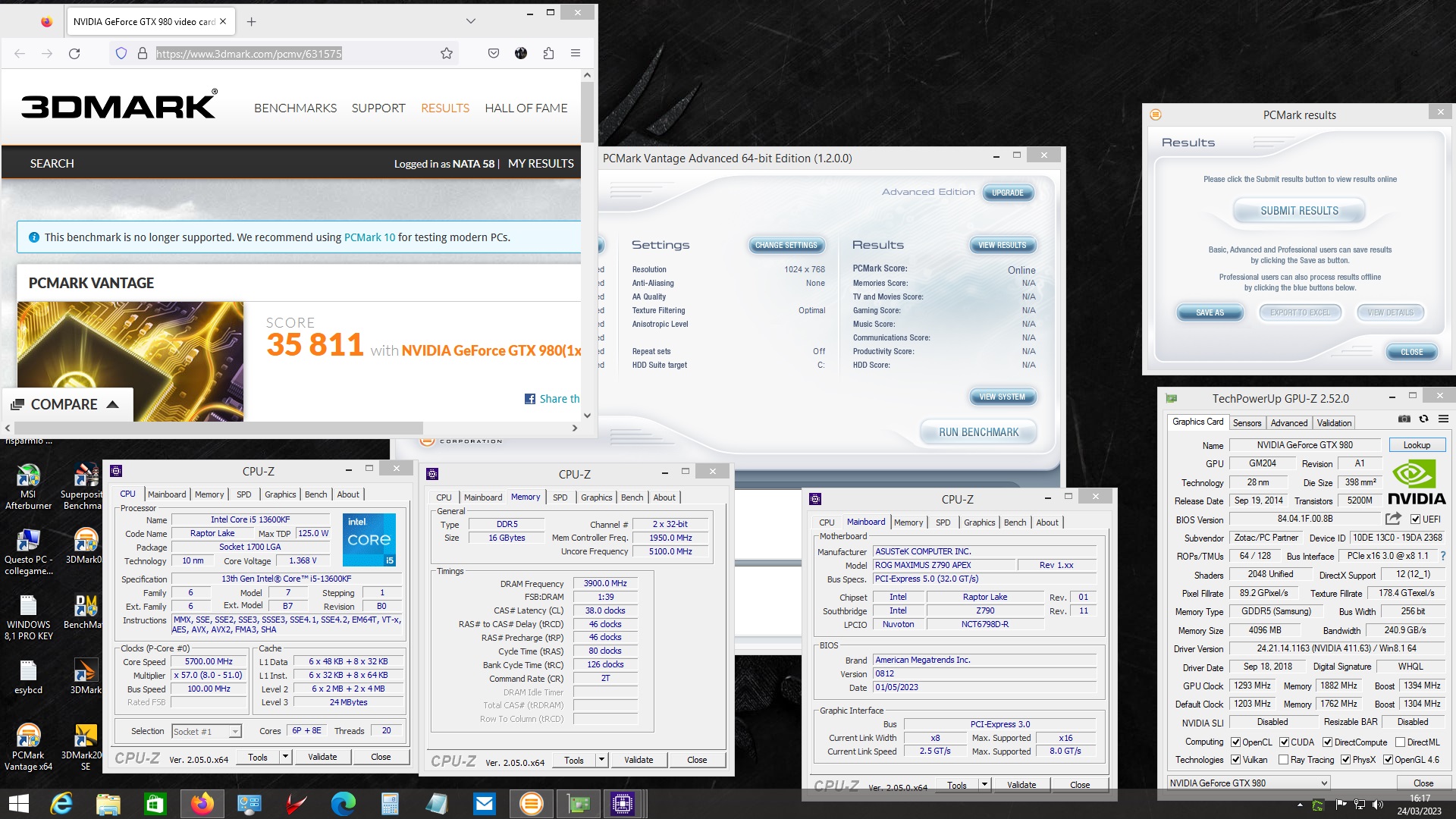Image resolution: width=1456 pixels, height=819 pixels.
Task: Reload the Firefox page
Action: coord(74,53)
